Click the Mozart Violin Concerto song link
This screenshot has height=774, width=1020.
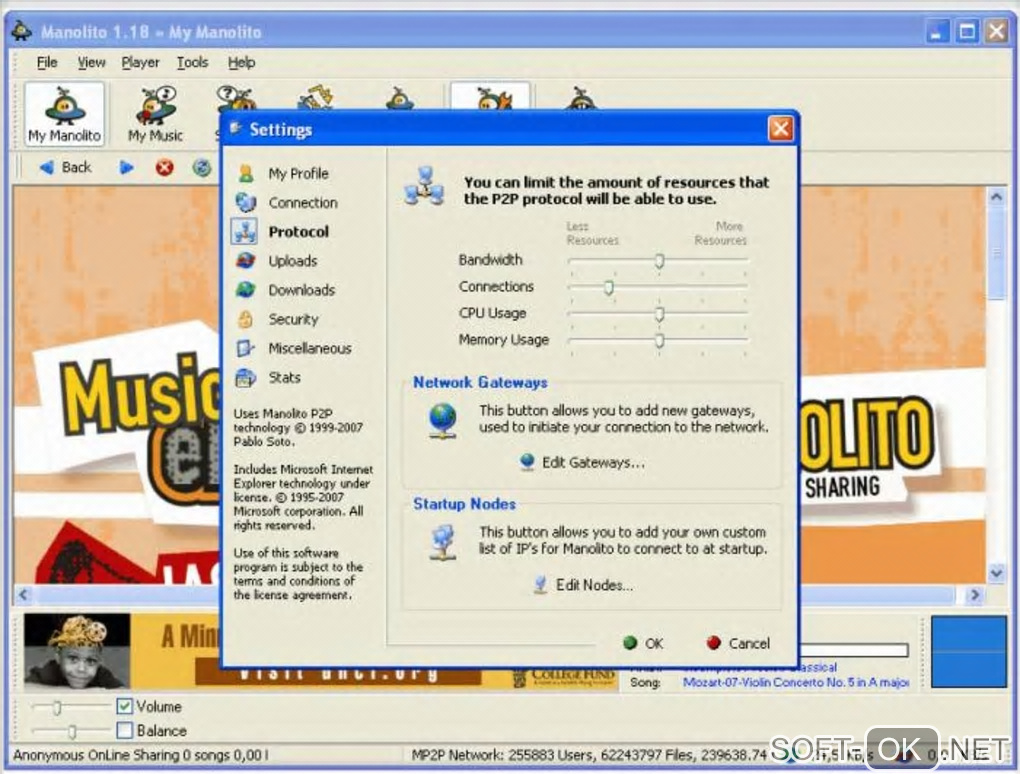click(x=796, y=682)
